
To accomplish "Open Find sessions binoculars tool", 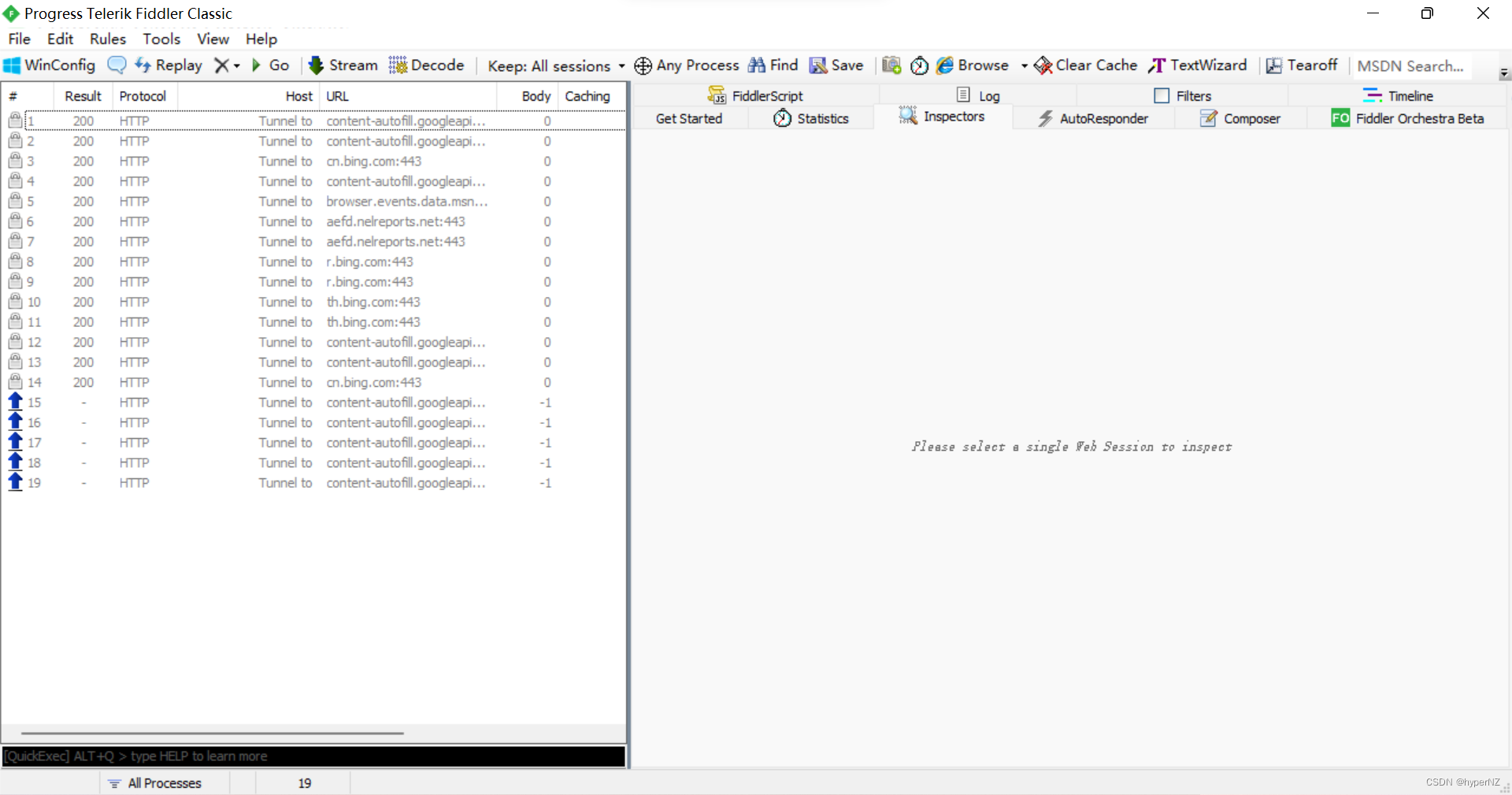I will pyautogui.click(x=773, y=65).
